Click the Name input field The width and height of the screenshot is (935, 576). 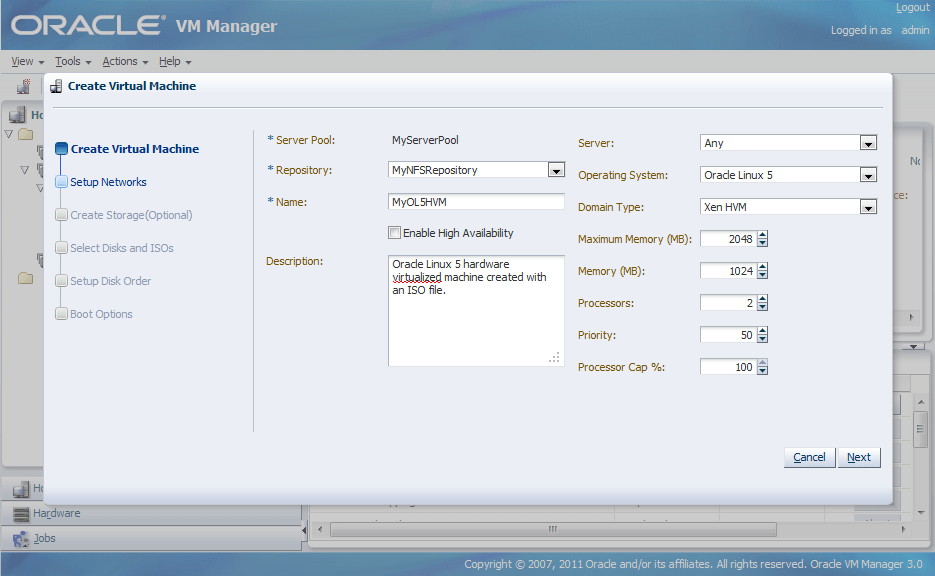[x=476, y=202]
